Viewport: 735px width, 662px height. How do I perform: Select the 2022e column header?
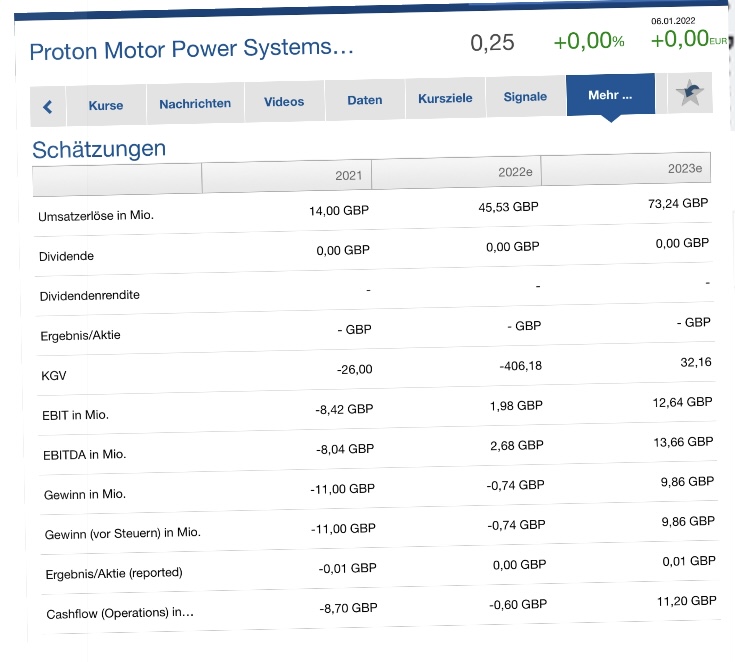455,172
